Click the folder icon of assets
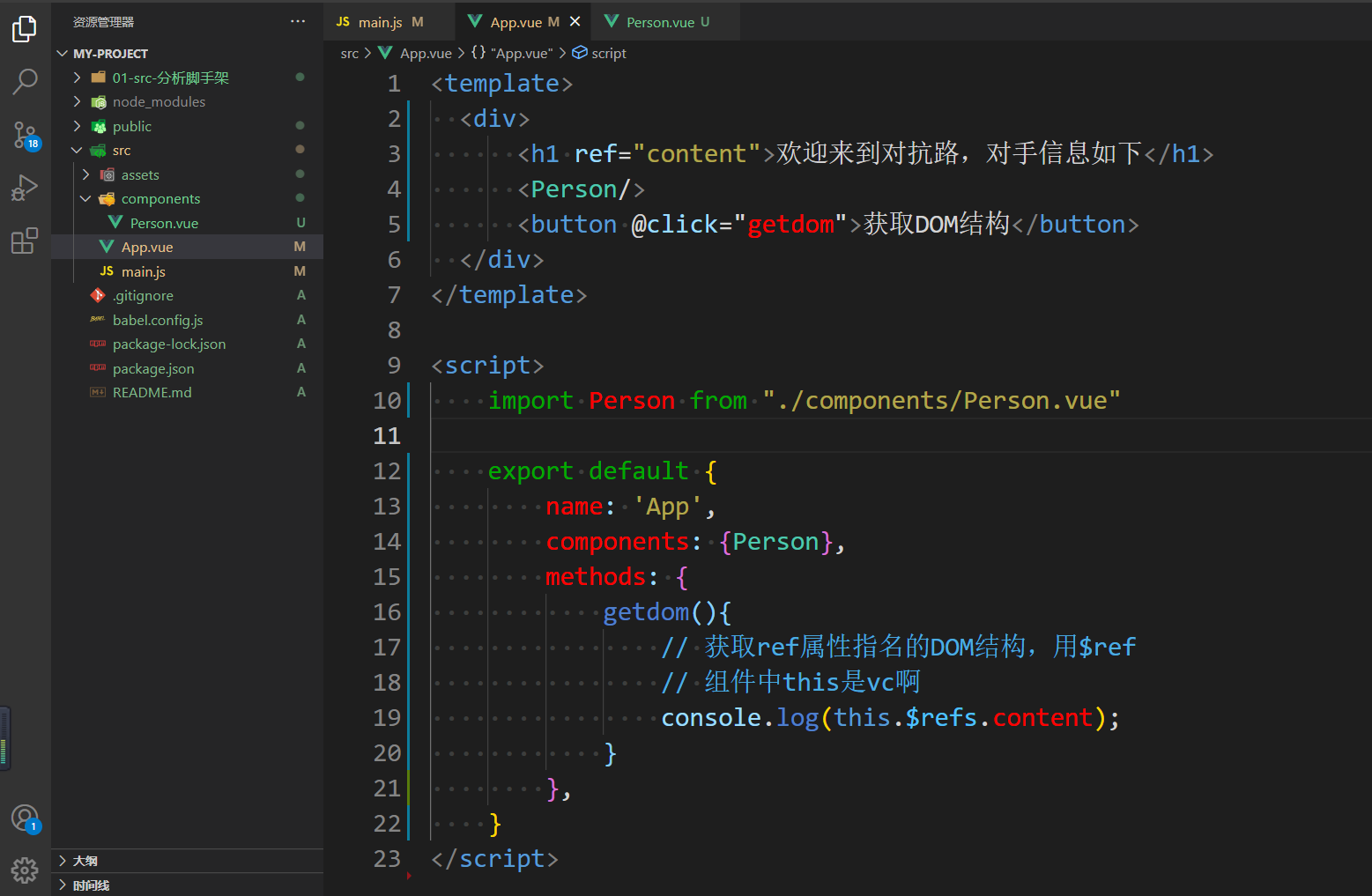This screenshot has width=1372, height=896. [107, 174]
